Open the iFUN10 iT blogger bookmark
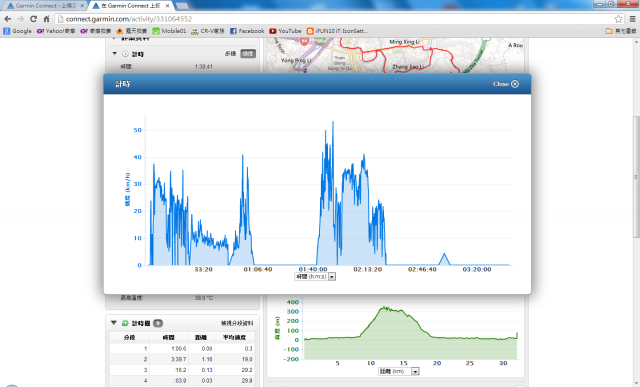Image resolution: width=640 pixels, height=387 pixels. [x=337, y=31]
